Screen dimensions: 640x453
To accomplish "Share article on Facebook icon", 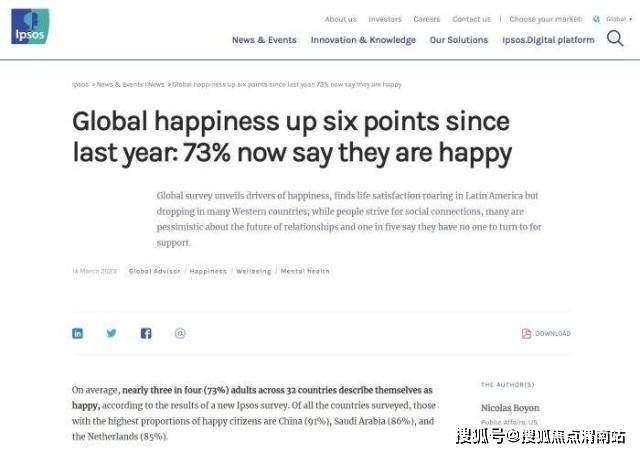I will [x=146, y=333].
